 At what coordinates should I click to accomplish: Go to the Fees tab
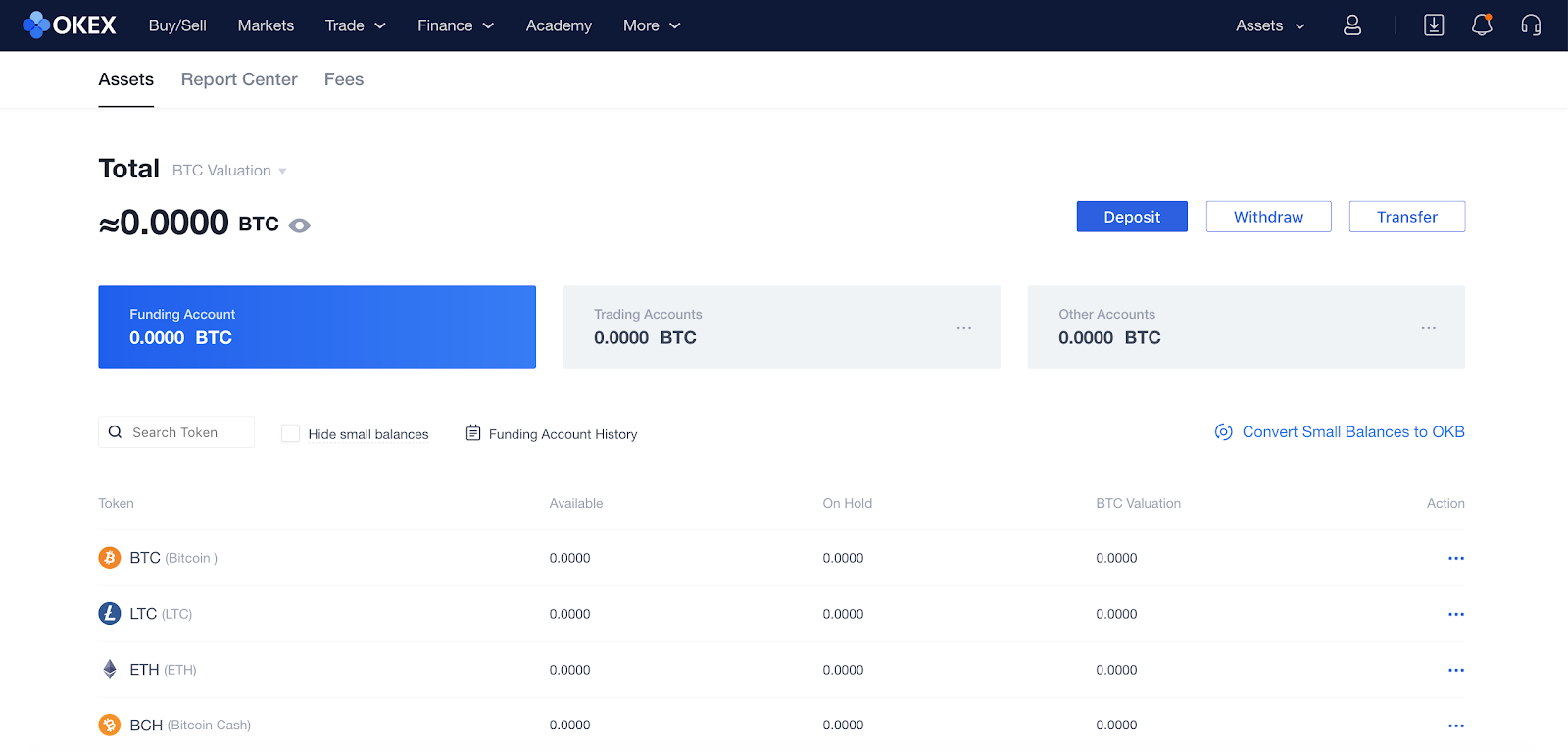coord(344,79)
